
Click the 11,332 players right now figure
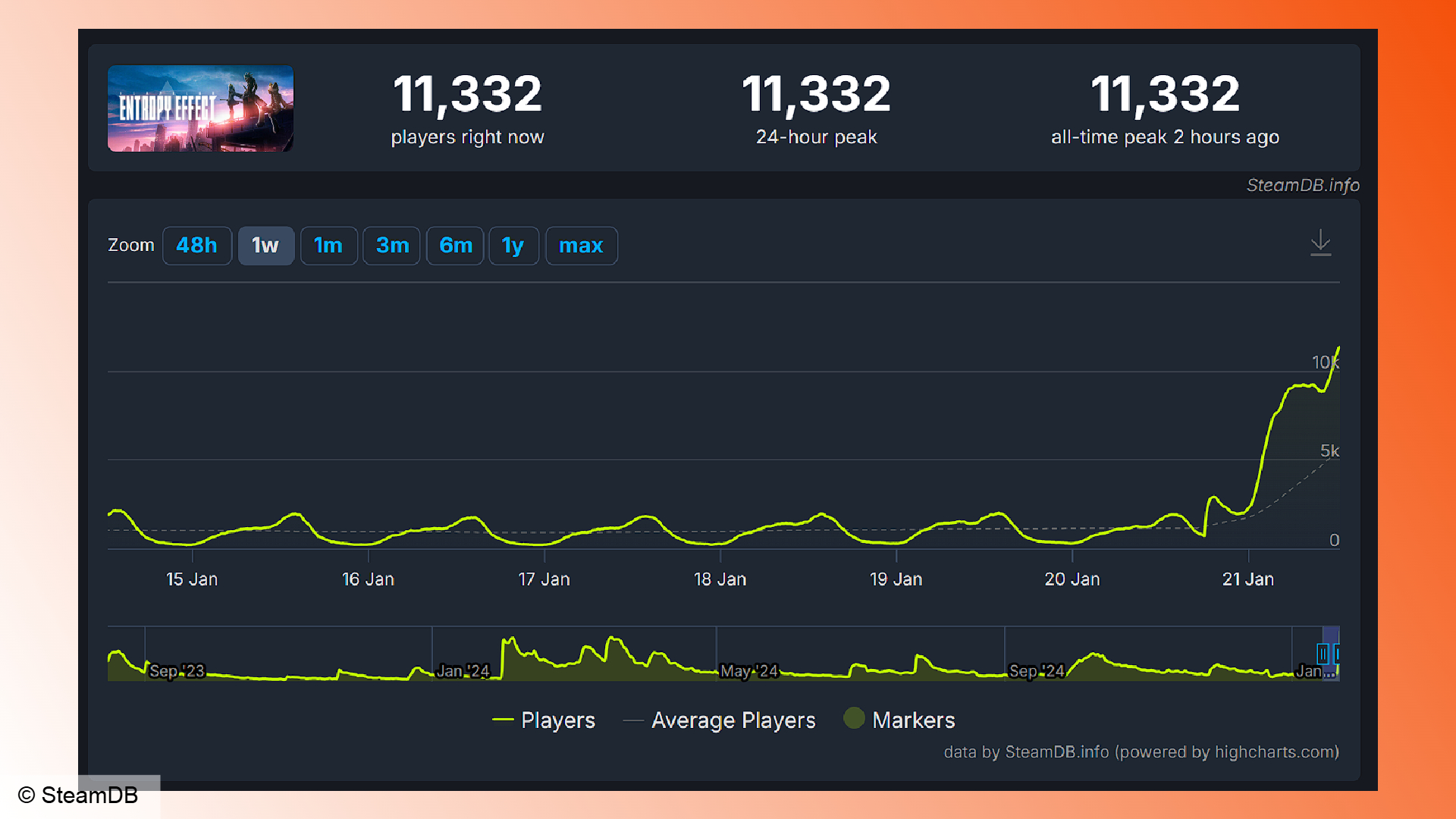click(x=467, y=94)
